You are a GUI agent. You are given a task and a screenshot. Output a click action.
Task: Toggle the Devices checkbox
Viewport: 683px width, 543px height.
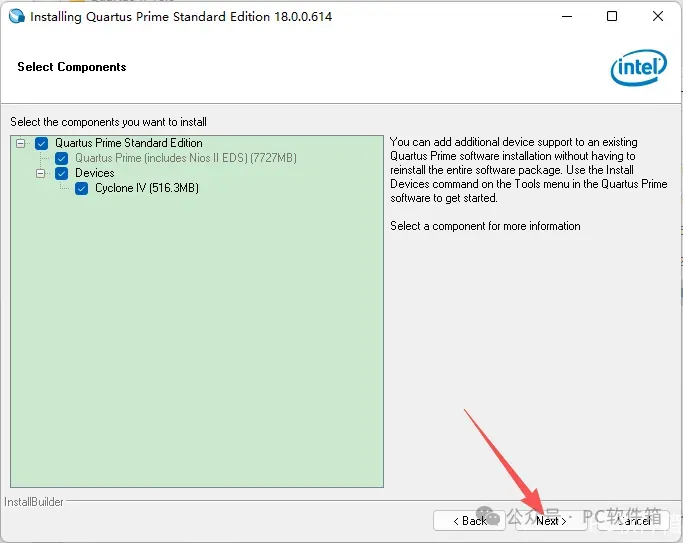point(61,173)
